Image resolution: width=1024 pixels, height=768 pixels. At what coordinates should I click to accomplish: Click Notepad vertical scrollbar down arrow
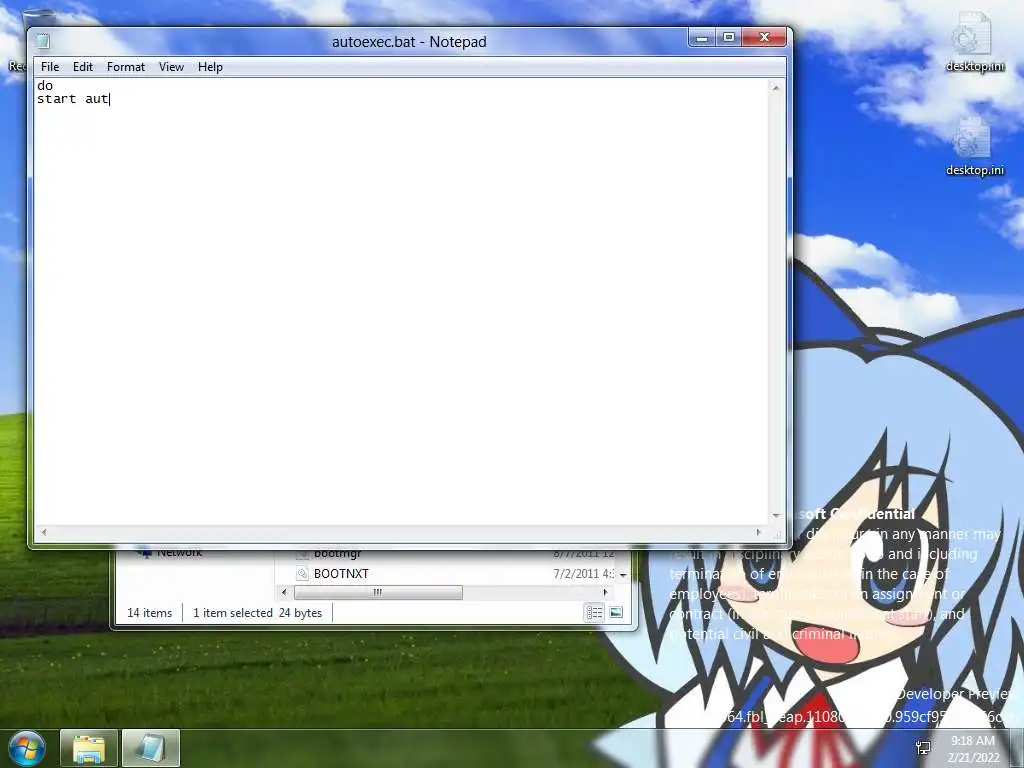point(776,516)
